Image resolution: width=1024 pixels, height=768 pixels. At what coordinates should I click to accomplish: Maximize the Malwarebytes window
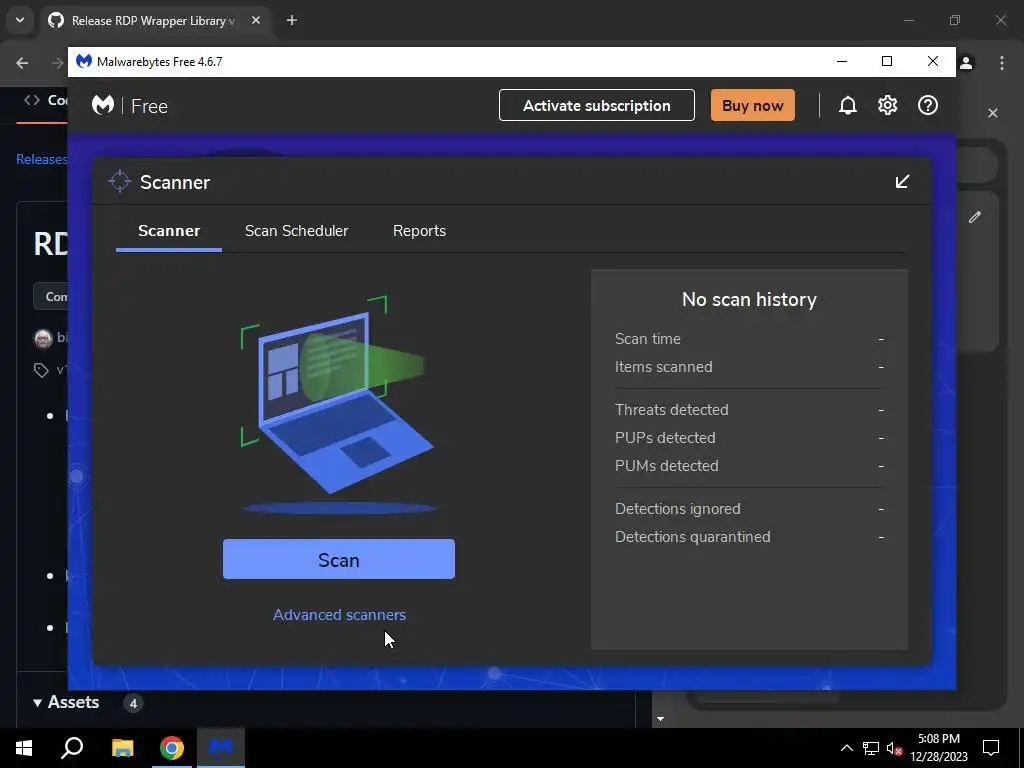click(887, 61)
